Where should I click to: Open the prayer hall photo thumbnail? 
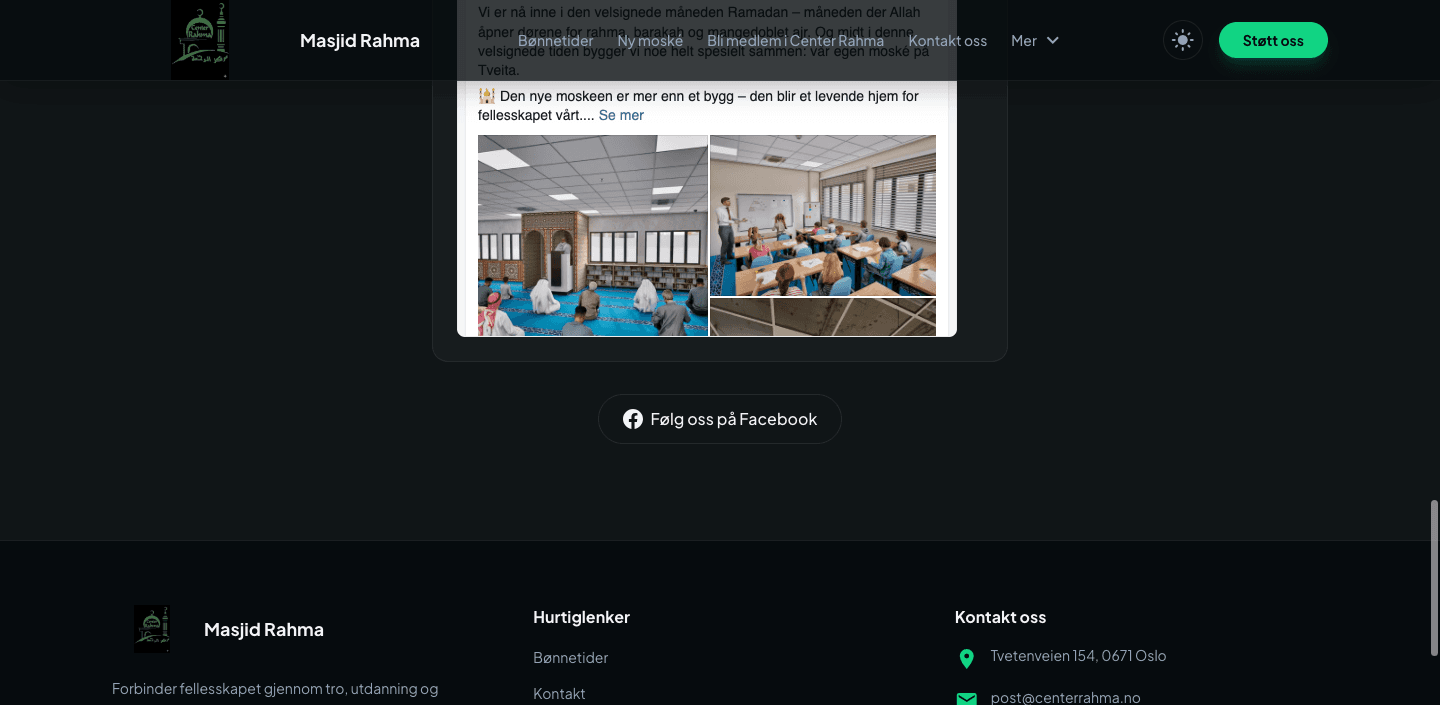pos(593,235)
